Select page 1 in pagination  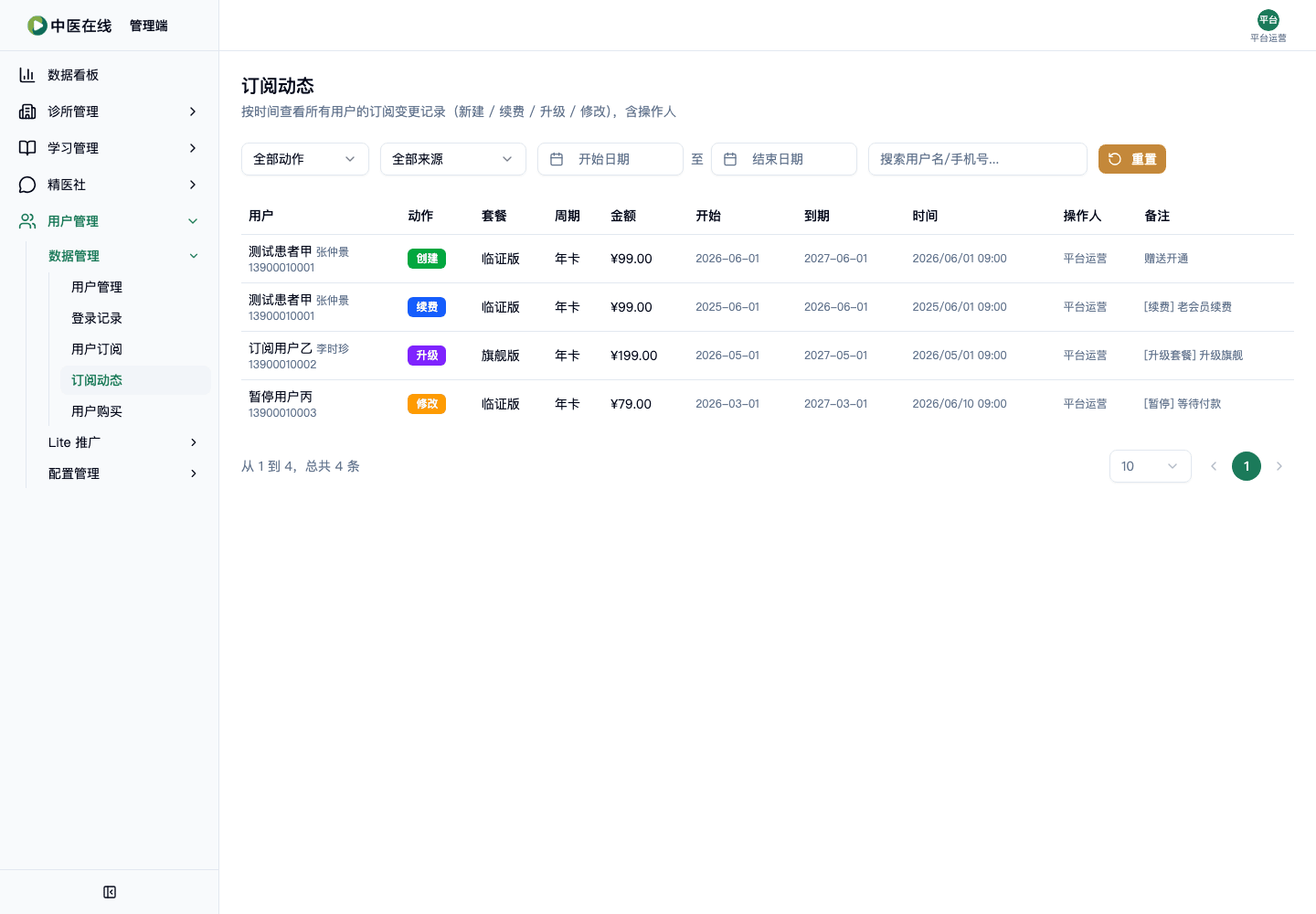[x=1247, y=466]
